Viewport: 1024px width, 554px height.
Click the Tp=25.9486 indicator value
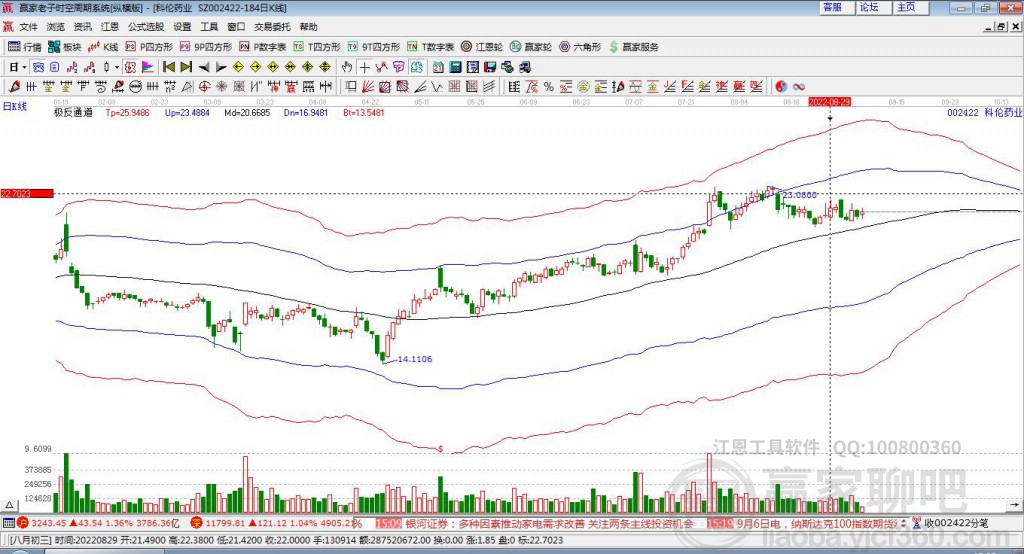point(127,112)
